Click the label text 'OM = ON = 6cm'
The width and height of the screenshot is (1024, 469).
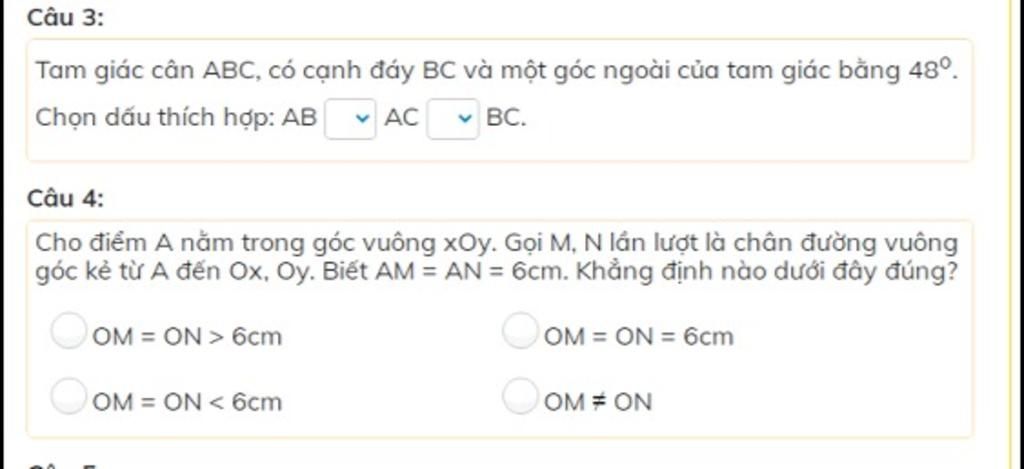[x=639, y=337]
